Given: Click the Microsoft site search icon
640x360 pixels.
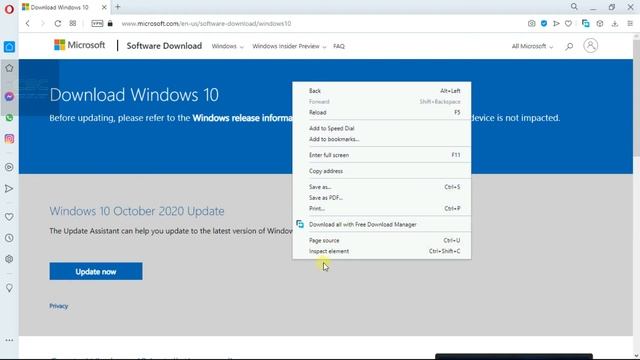Looking at the screenshot, I should [569, 46].
